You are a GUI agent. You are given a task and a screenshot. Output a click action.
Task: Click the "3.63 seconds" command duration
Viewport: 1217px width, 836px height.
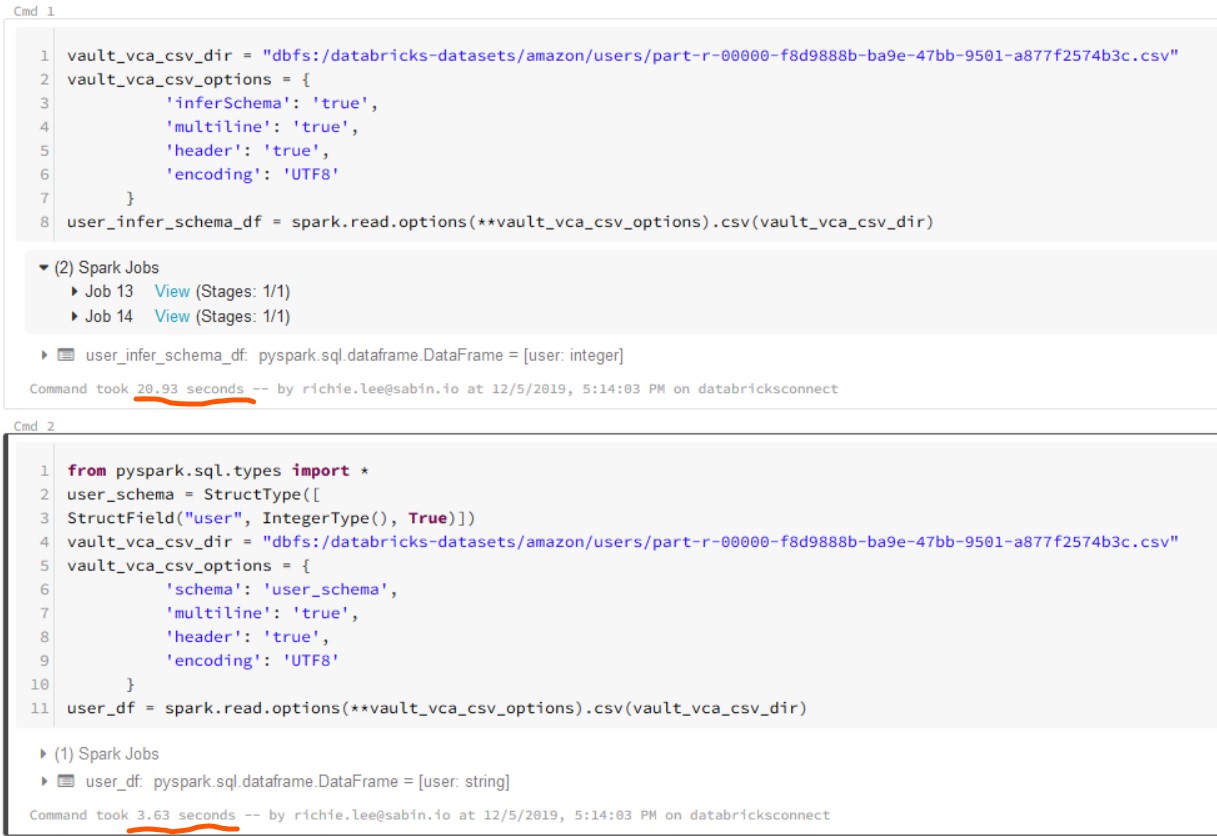186,815
